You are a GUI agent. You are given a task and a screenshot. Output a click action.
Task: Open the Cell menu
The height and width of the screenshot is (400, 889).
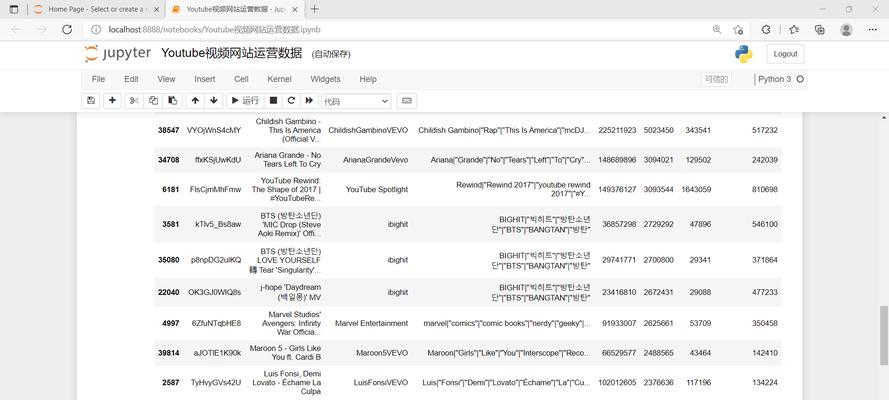[x=242, y=79]
